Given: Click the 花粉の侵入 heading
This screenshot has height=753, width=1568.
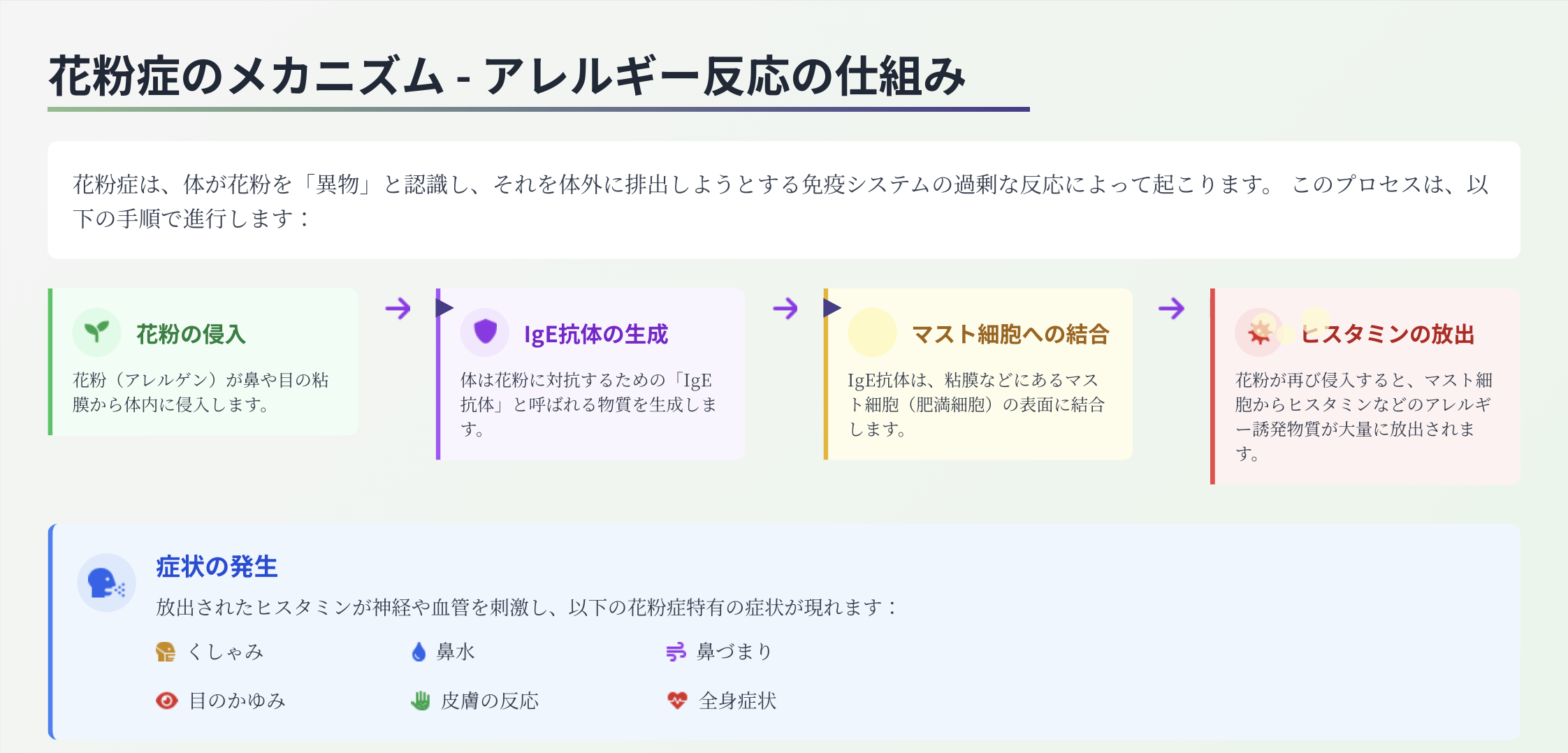Looking at the screenshot, I should click(x=191, y=334).
